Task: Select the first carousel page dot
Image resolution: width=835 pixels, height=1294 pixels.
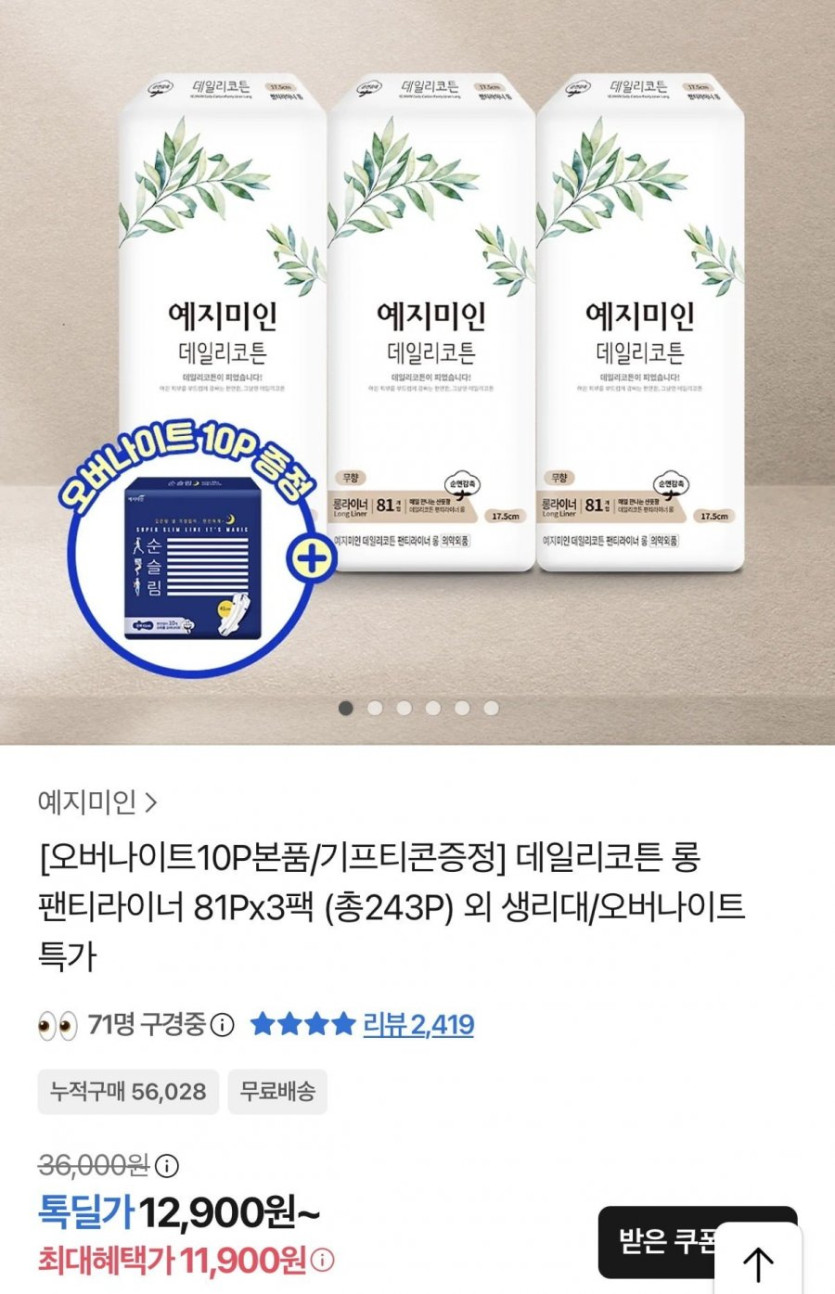Action: click(x=346, y=708)
